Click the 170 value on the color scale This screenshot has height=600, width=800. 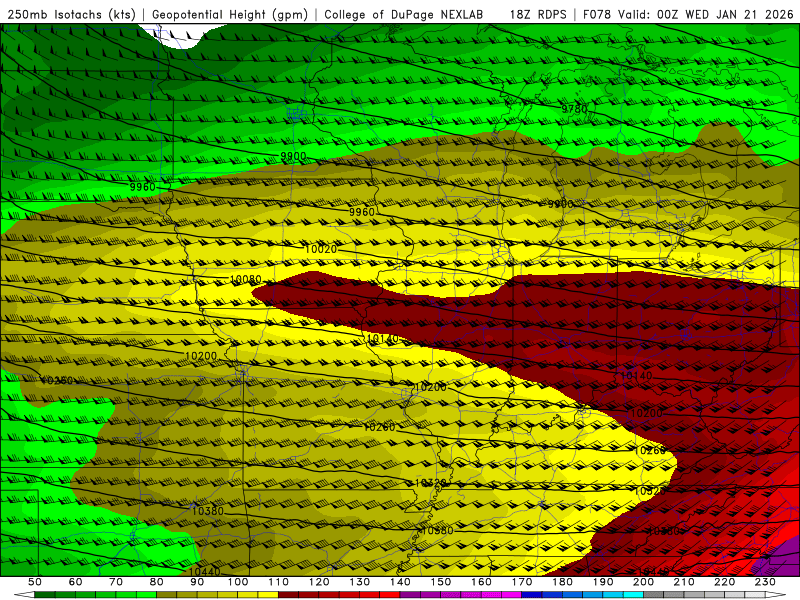522,582
